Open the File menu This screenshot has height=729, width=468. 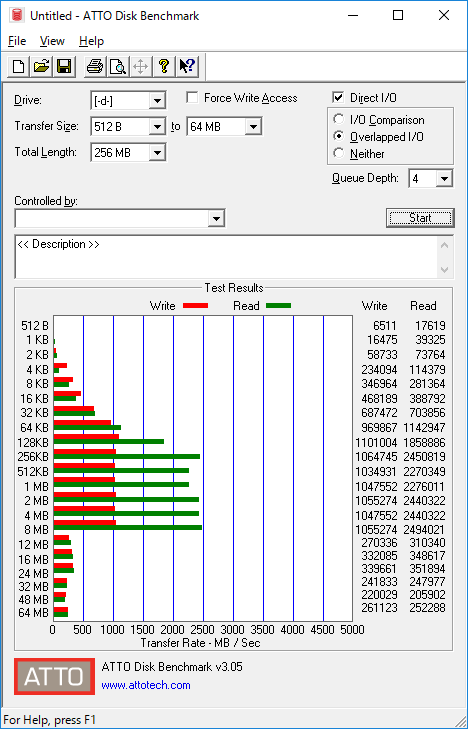[x=17, y=41]
